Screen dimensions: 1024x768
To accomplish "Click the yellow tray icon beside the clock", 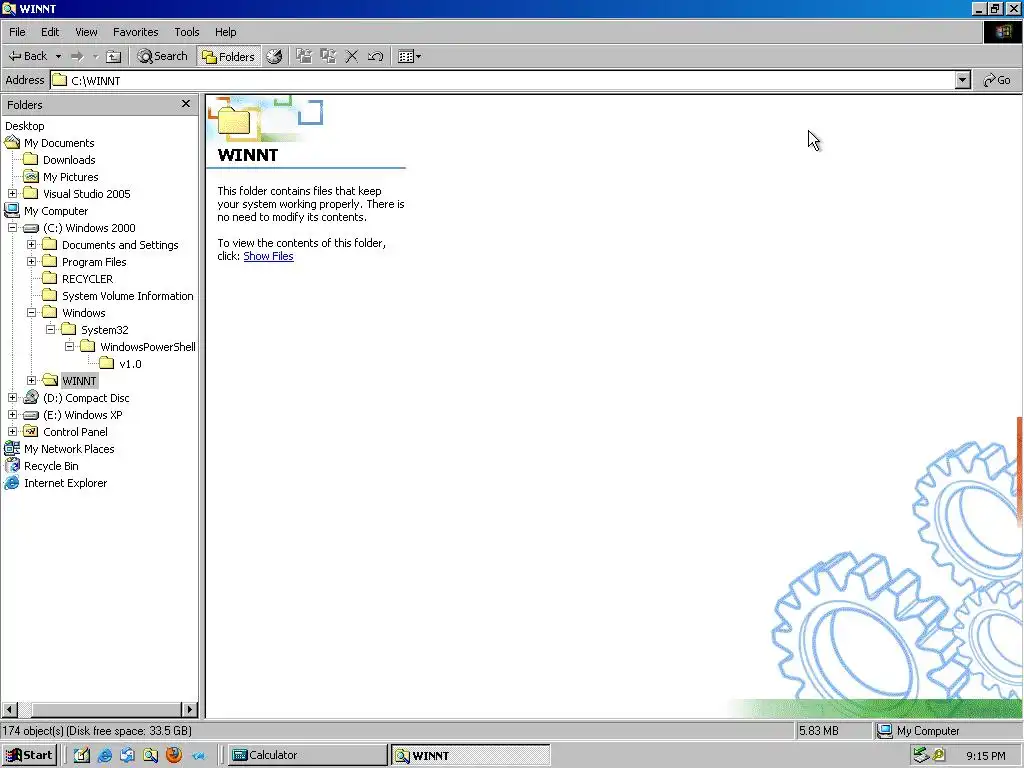I will tap(938, 756).
